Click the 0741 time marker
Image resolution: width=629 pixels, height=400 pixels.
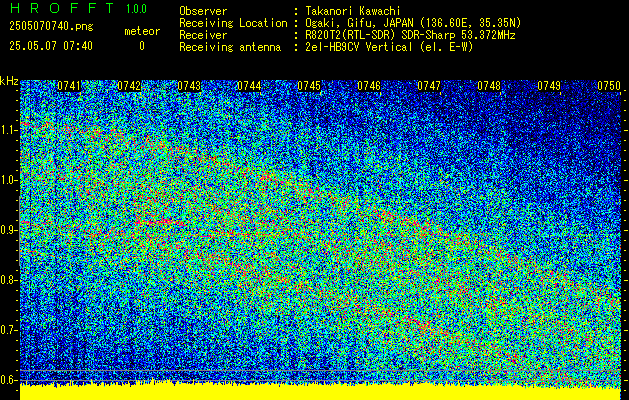(x=69, y=86)
